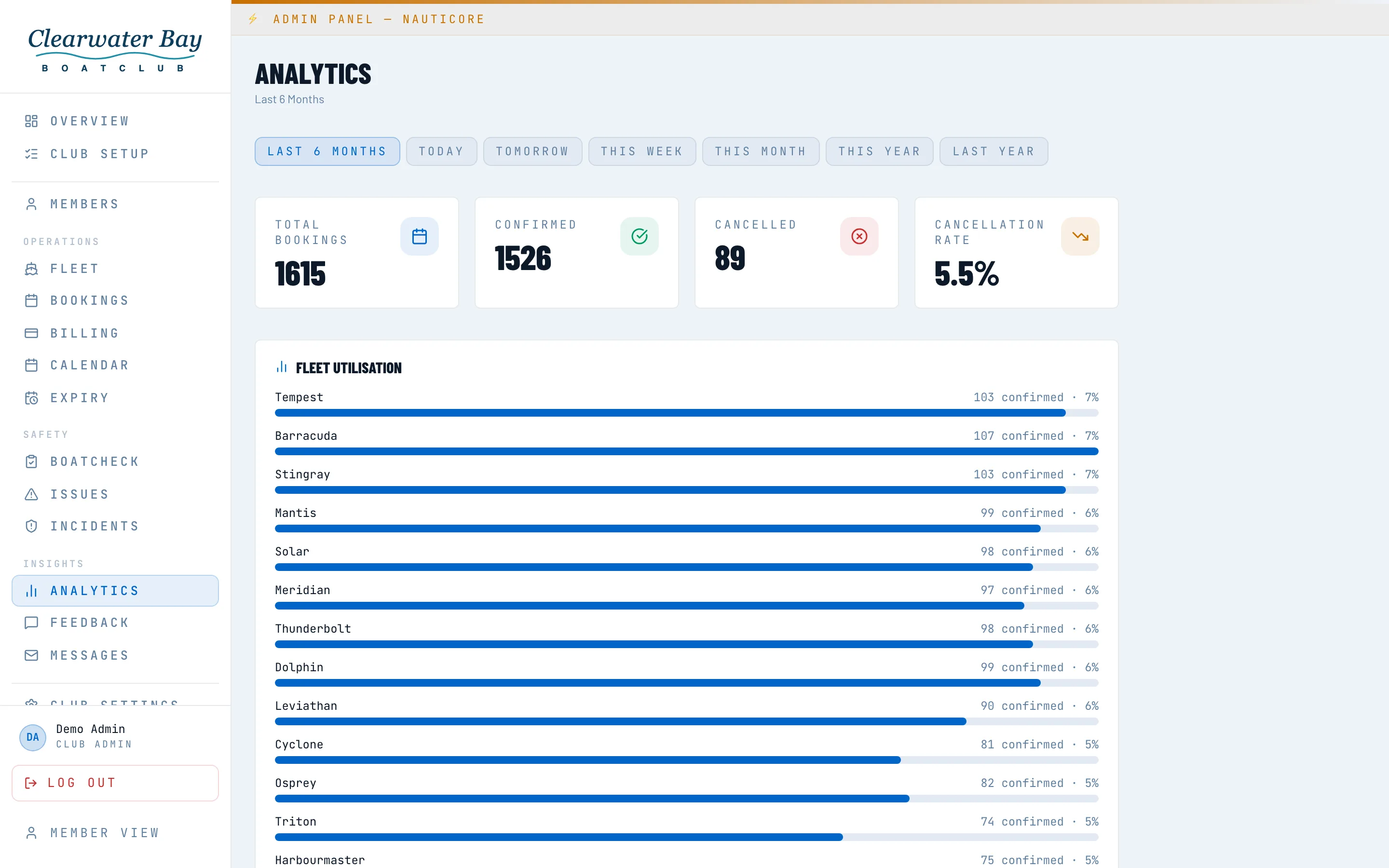
Task: Click the Triton utilisation bar
Action: [686, 837]
